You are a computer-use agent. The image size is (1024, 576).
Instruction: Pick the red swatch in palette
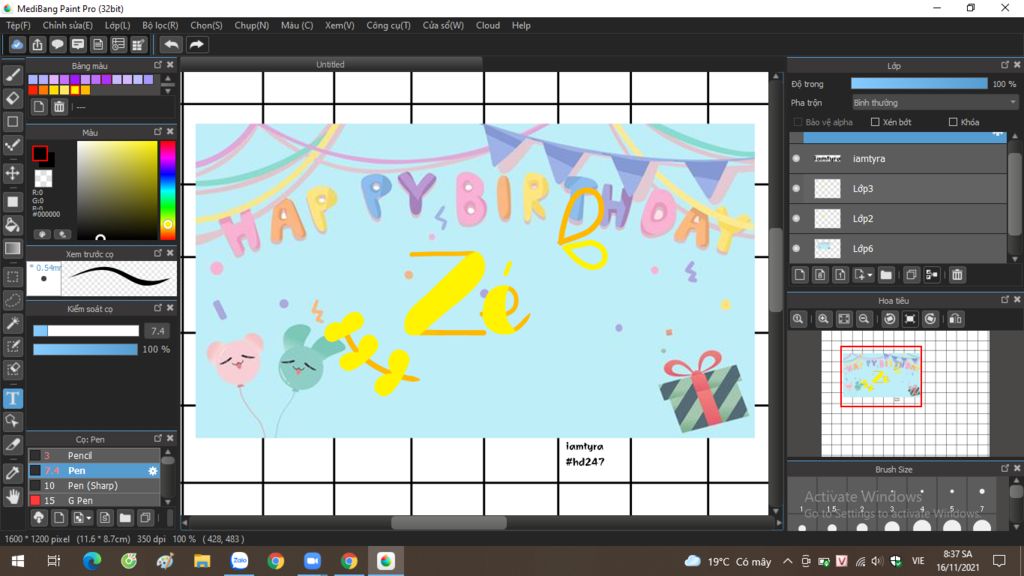click(x=33, y=90)
